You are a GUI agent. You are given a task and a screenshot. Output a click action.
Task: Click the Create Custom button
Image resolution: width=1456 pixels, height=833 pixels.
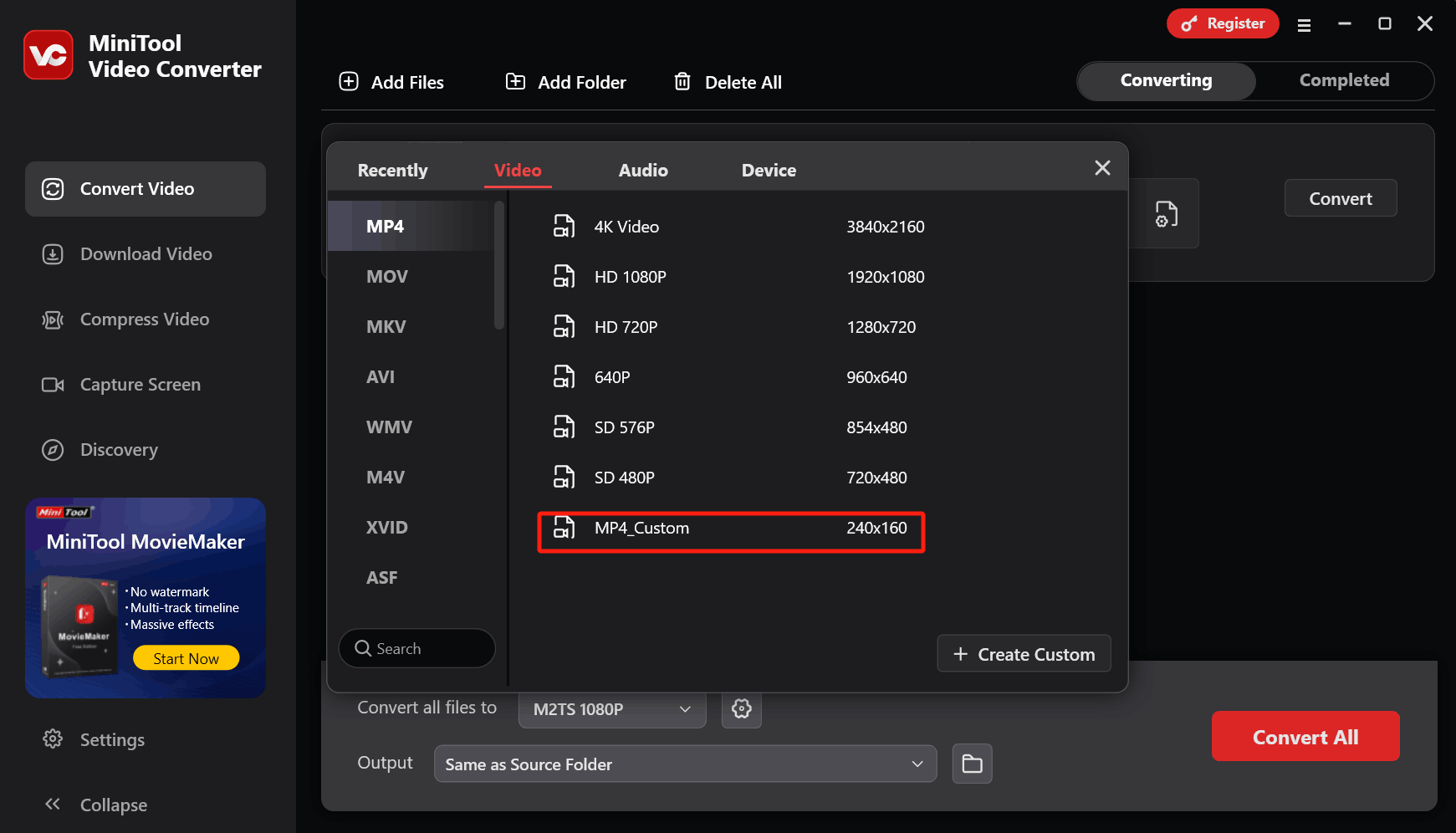click(1024, 654)
